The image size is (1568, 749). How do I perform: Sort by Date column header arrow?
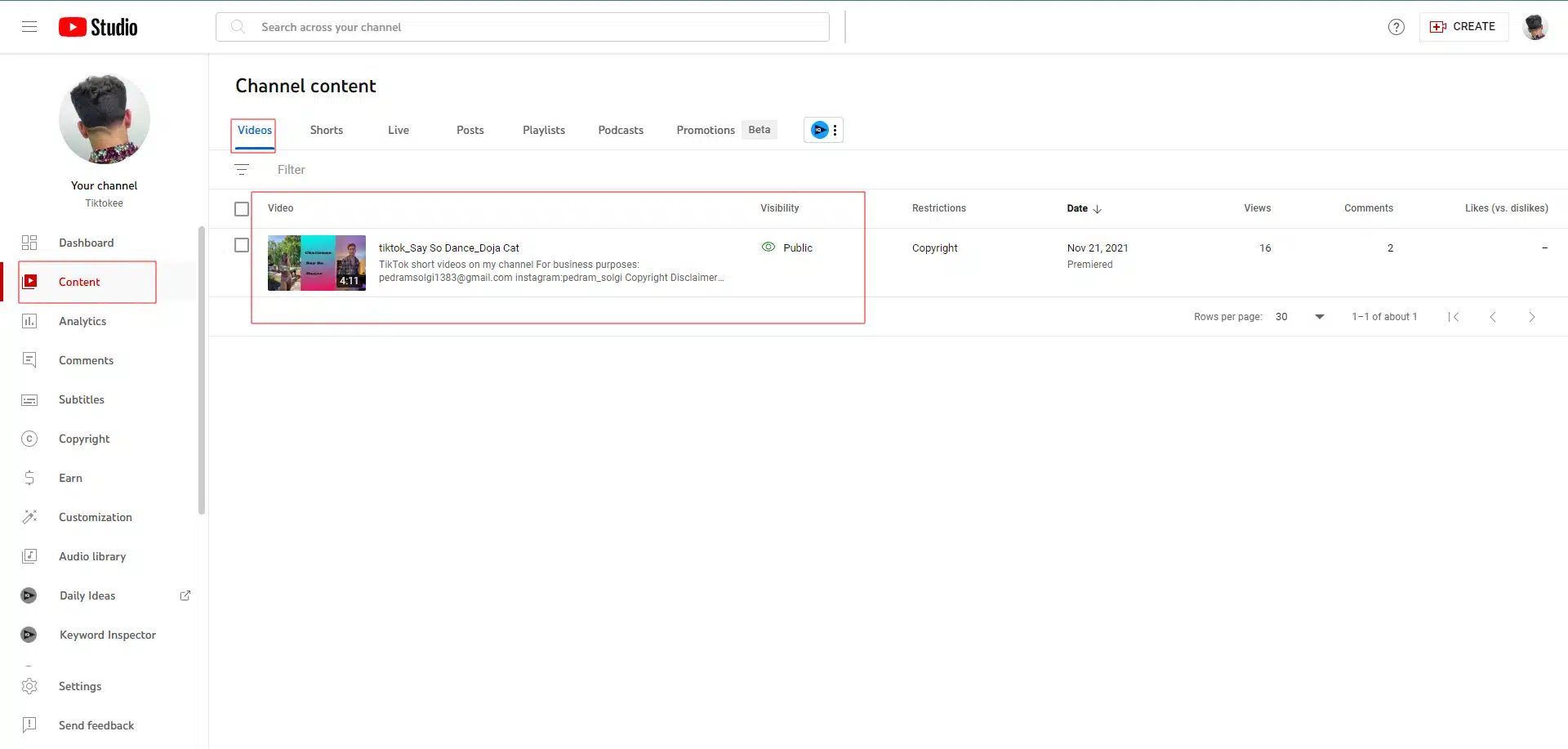coord(1097,209)
